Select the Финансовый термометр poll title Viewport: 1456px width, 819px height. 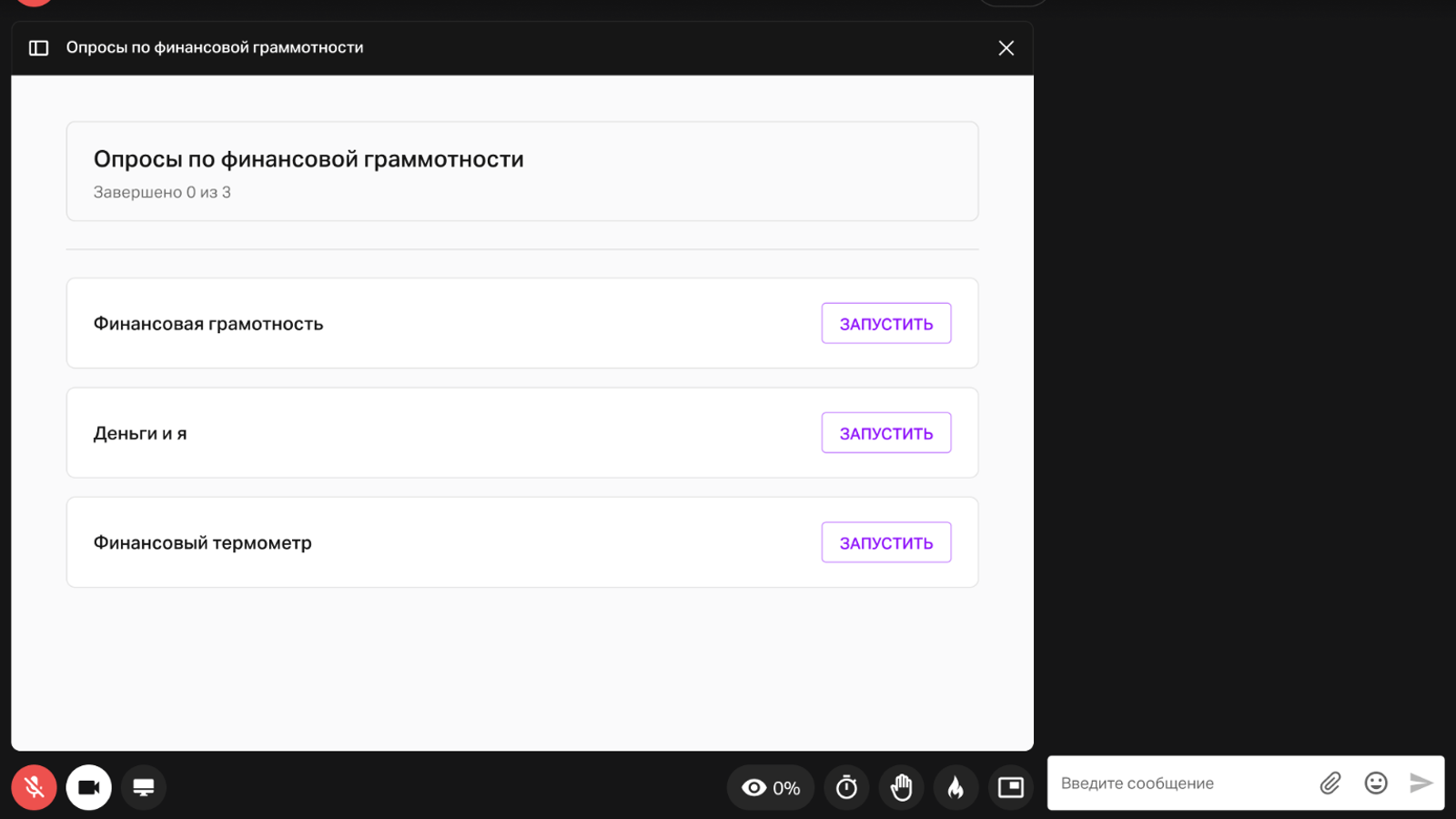click(202, 542)
